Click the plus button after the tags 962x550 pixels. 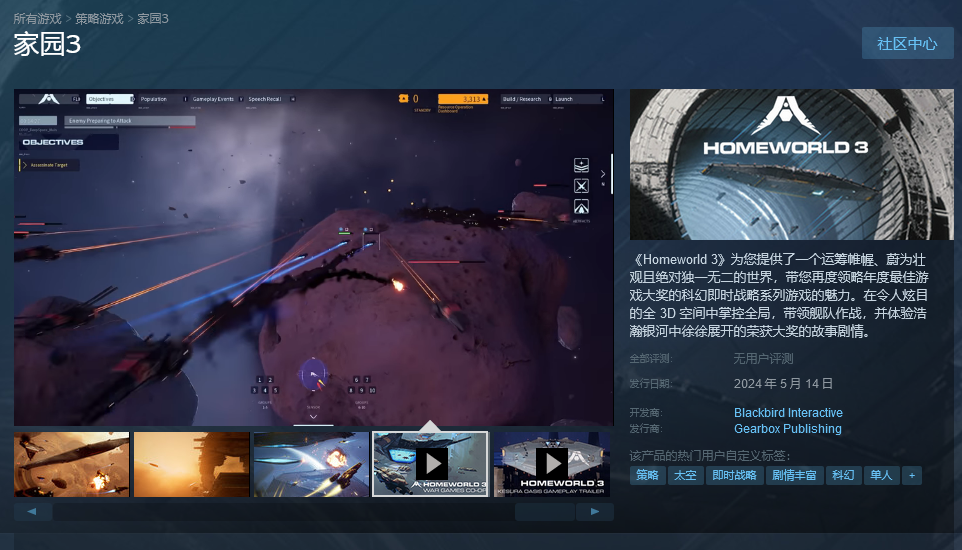[911, 475]
